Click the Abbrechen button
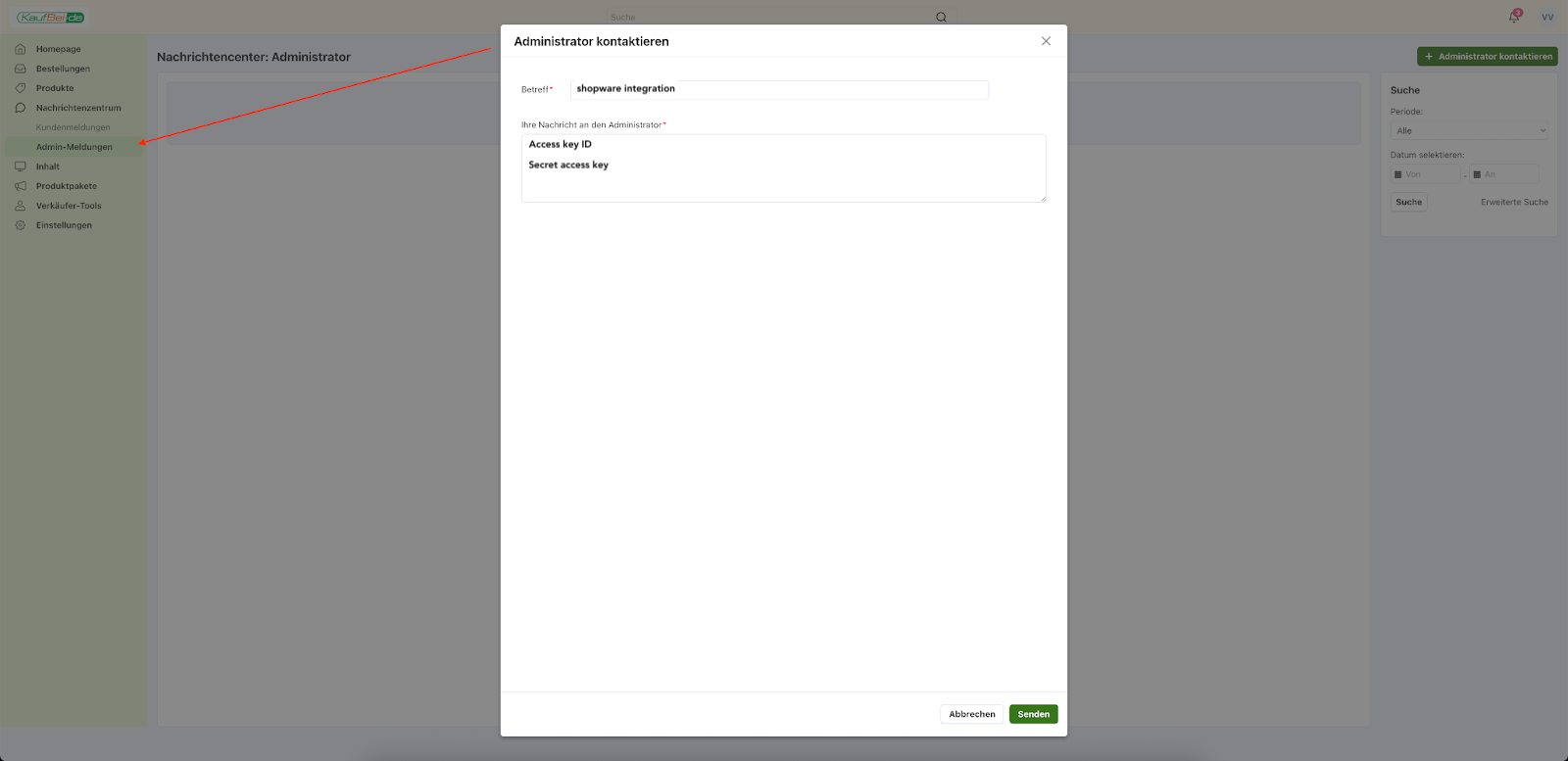 [x=971, y=714]
